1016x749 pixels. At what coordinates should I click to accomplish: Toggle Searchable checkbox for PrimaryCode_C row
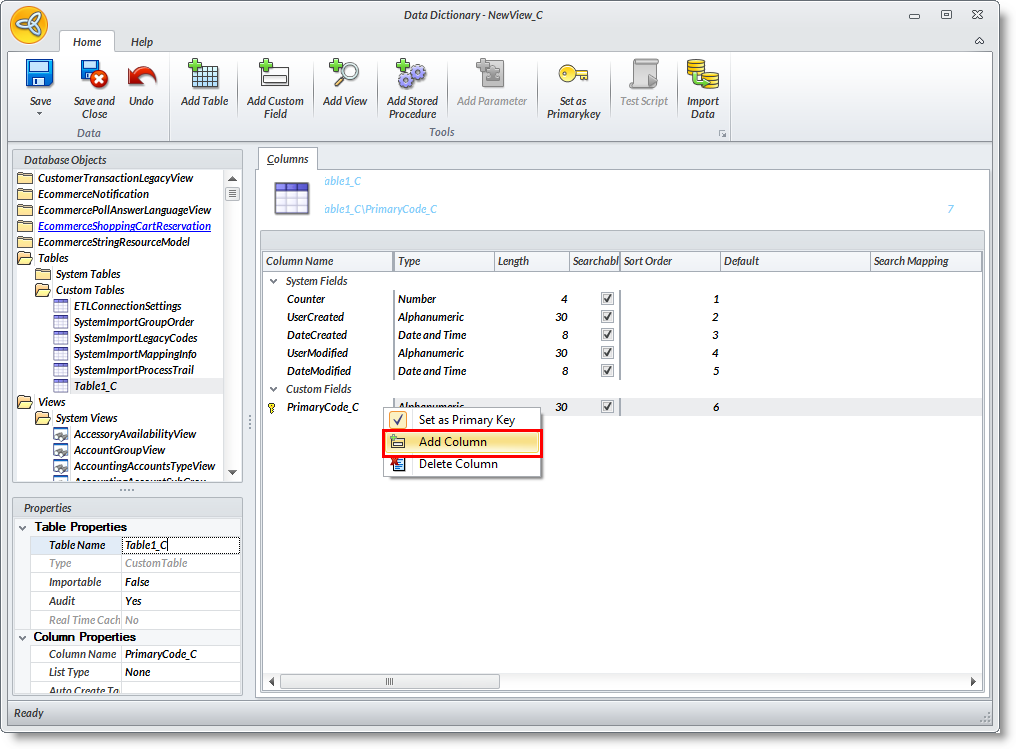click(x=607, y=407)
